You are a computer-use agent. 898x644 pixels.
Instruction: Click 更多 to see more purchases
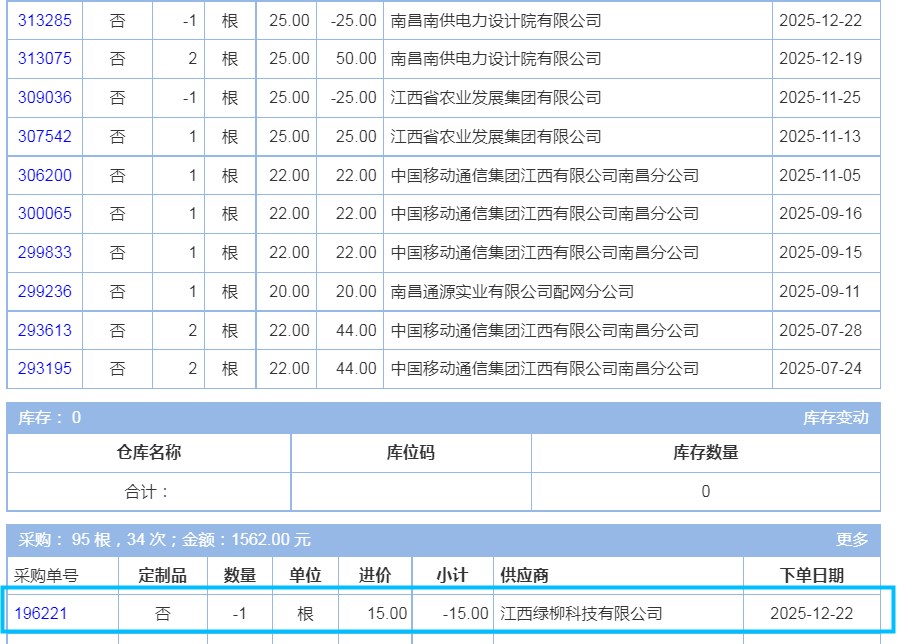852,540
